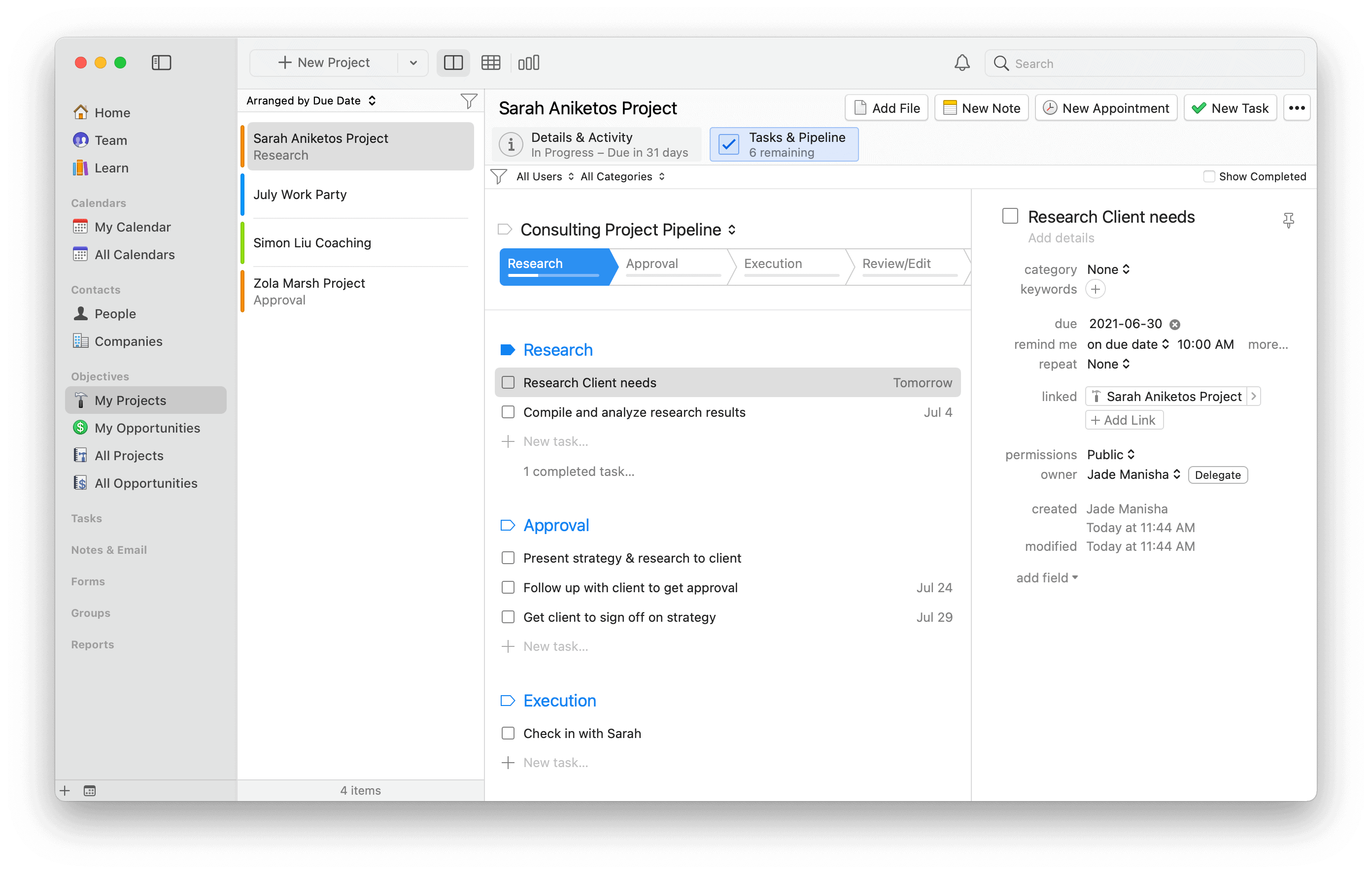Click the New Appointment button

coord(1105,108)
